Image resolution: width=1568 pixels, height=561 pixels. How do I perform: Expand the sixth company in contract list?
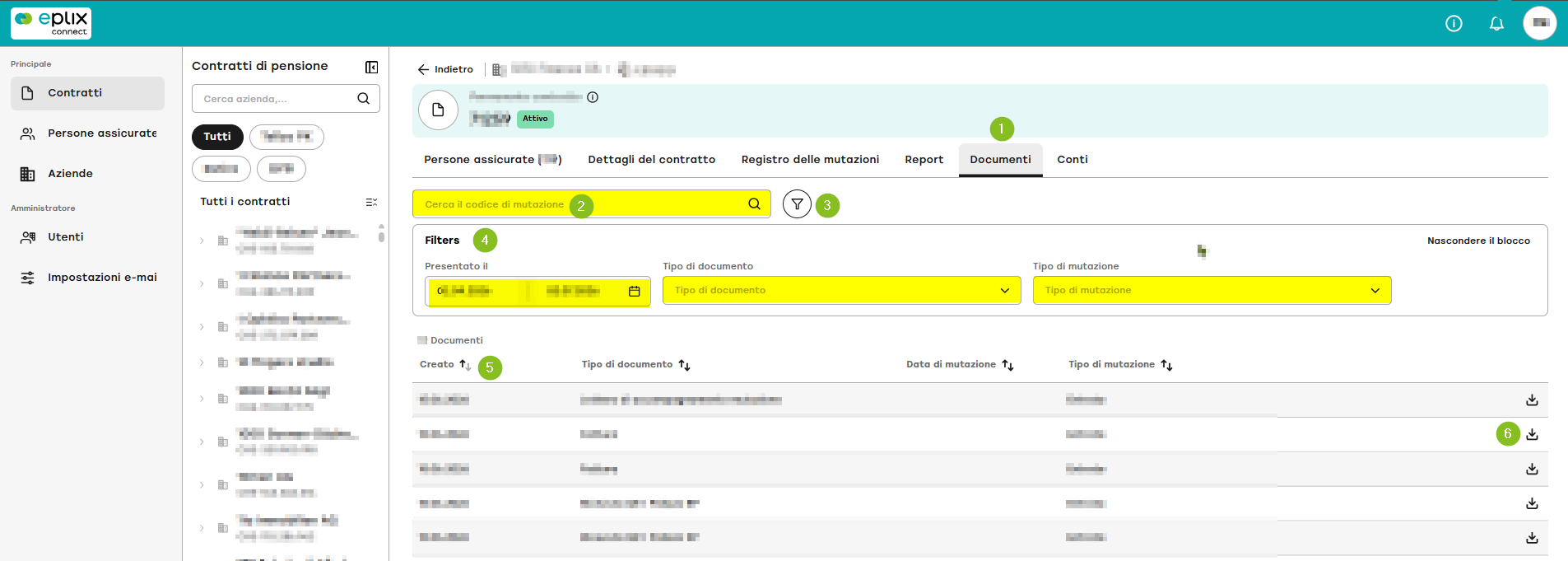(x=202, y=442)
